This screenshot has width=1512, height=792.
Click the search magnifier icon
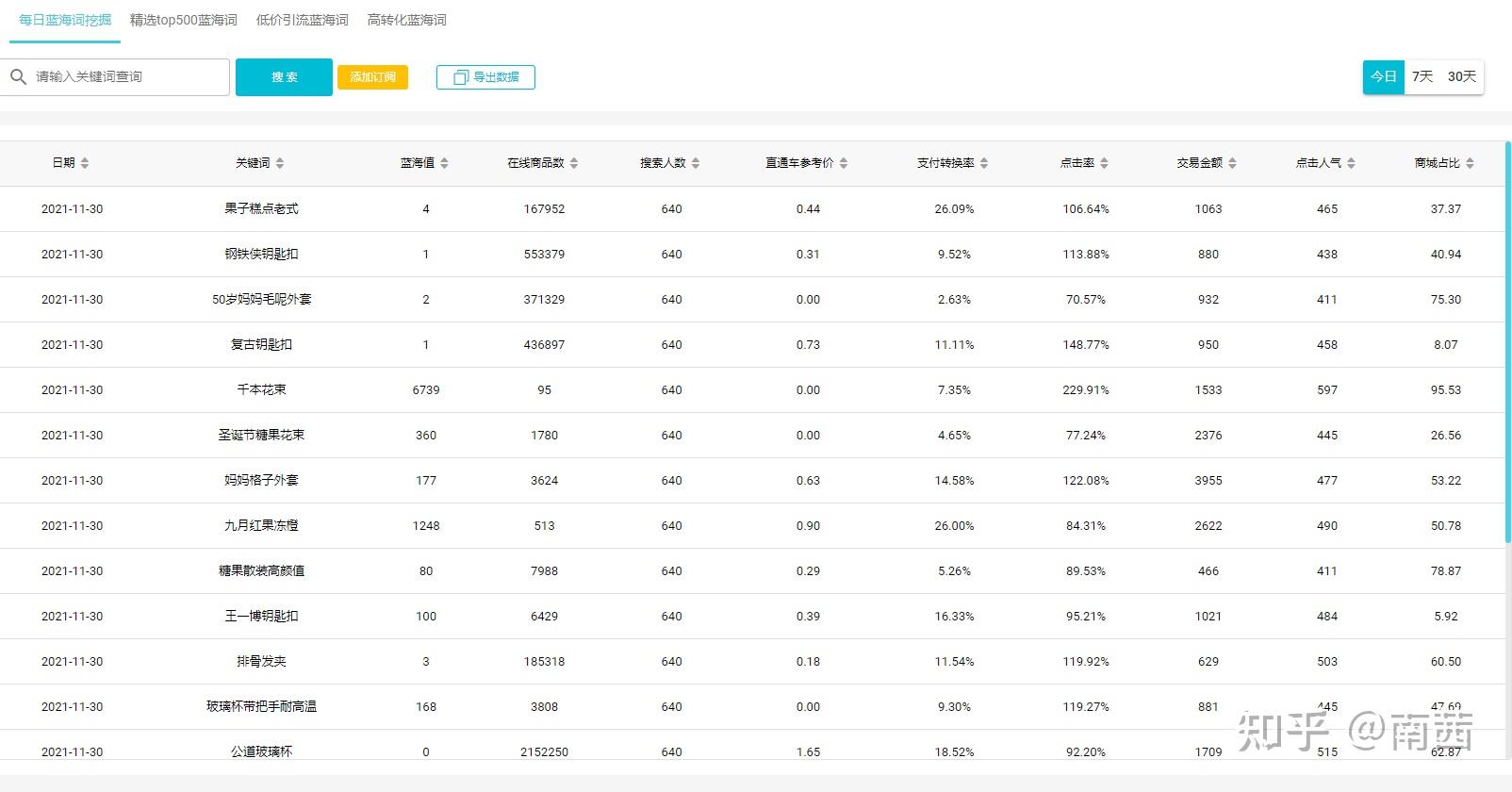(x=18, y=76)
